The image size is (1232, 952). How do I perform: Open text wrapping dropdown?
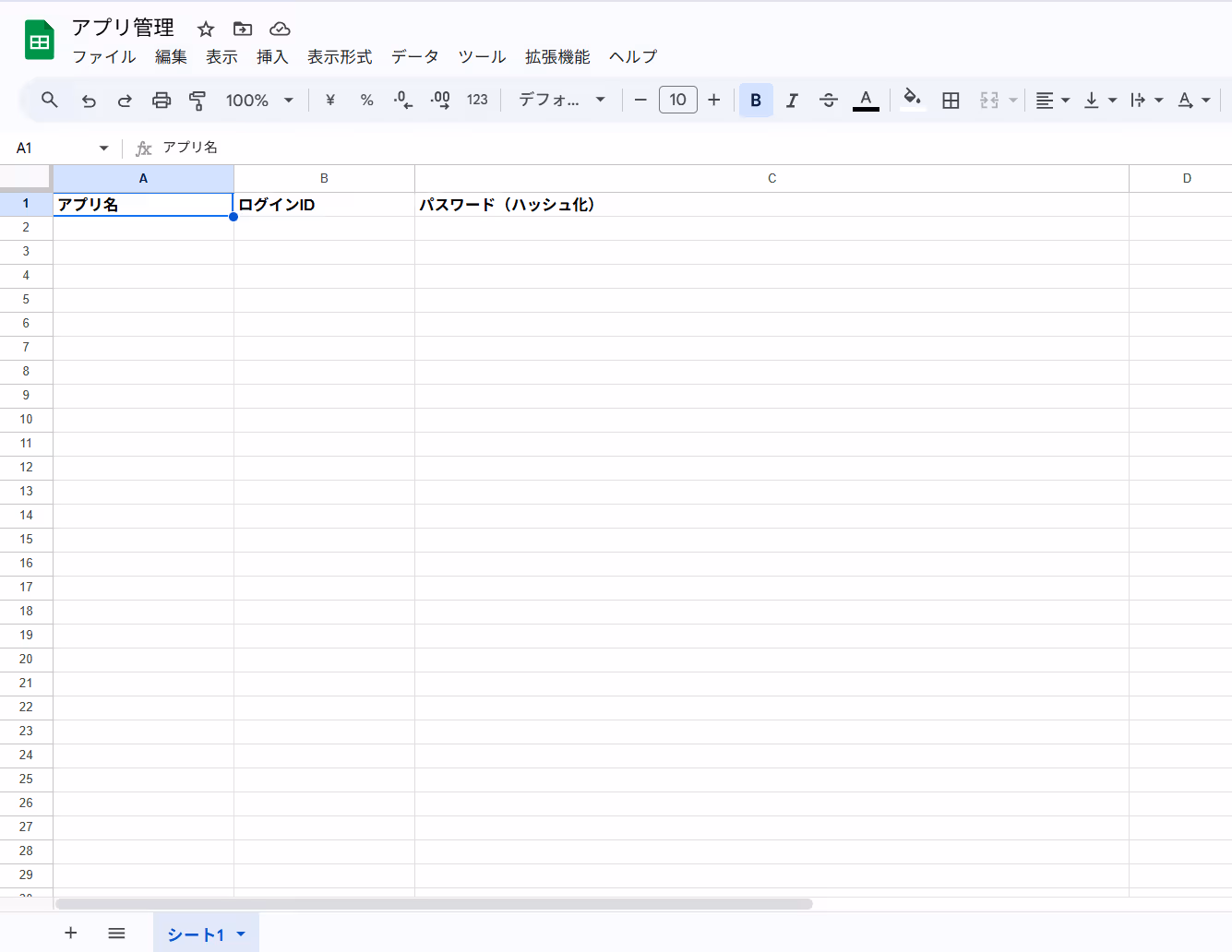coord(1147,100)
